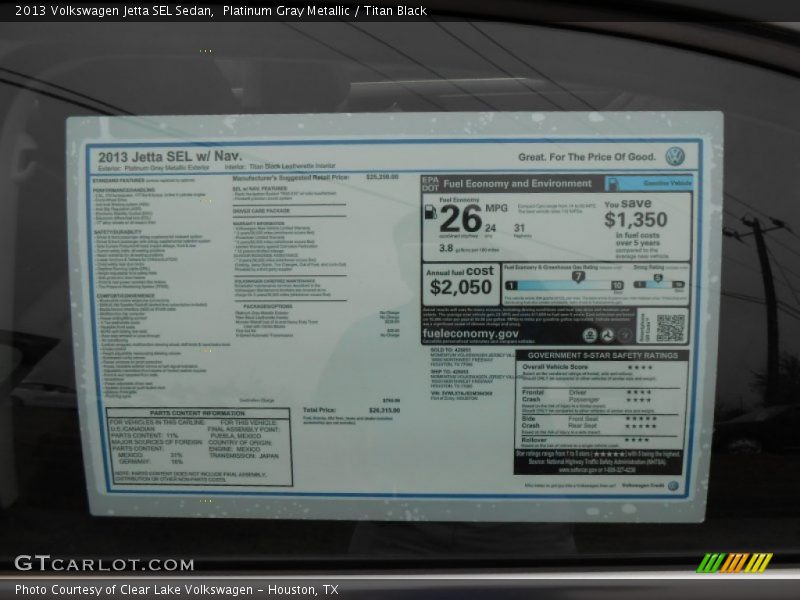Click 'TRANSMISSION: JAPAN' in parts content
The height and width of the screenshot is (600, 800).
pyautogui.click(x=244, y=456)
